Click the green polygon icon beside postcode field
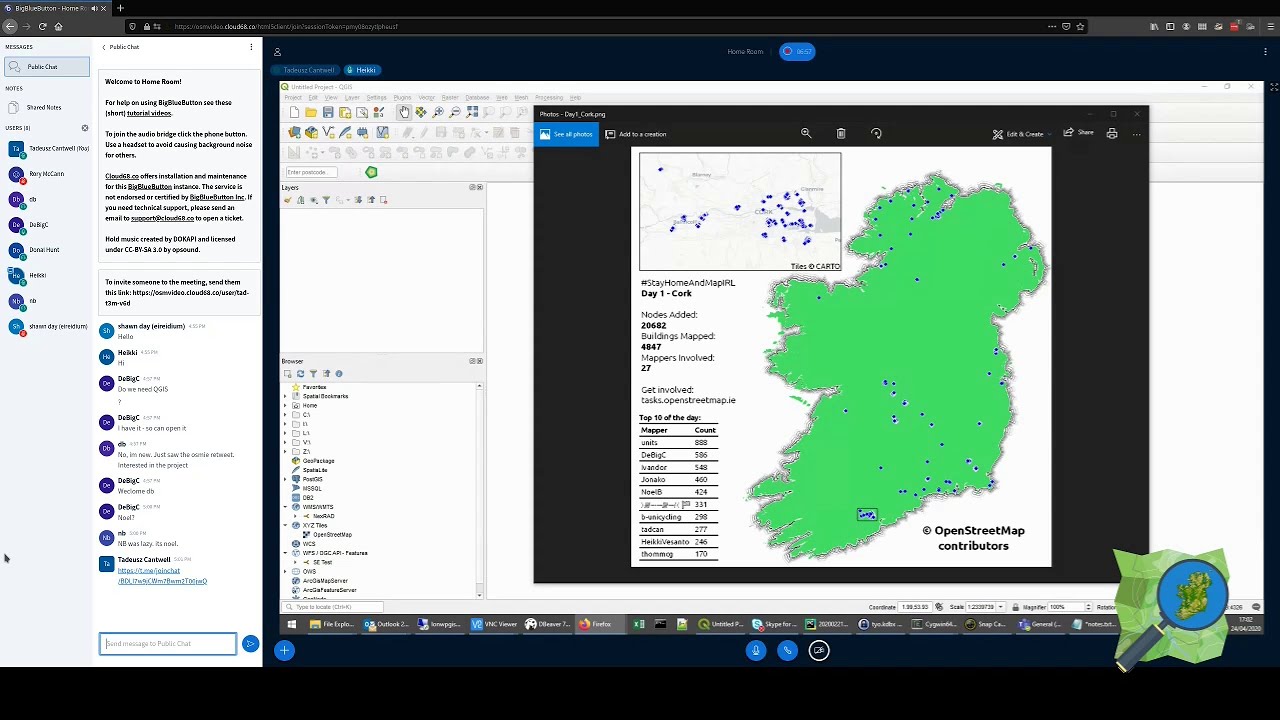Image resolution: width=1280 pixels, height=720 pixels. [371, 172]
